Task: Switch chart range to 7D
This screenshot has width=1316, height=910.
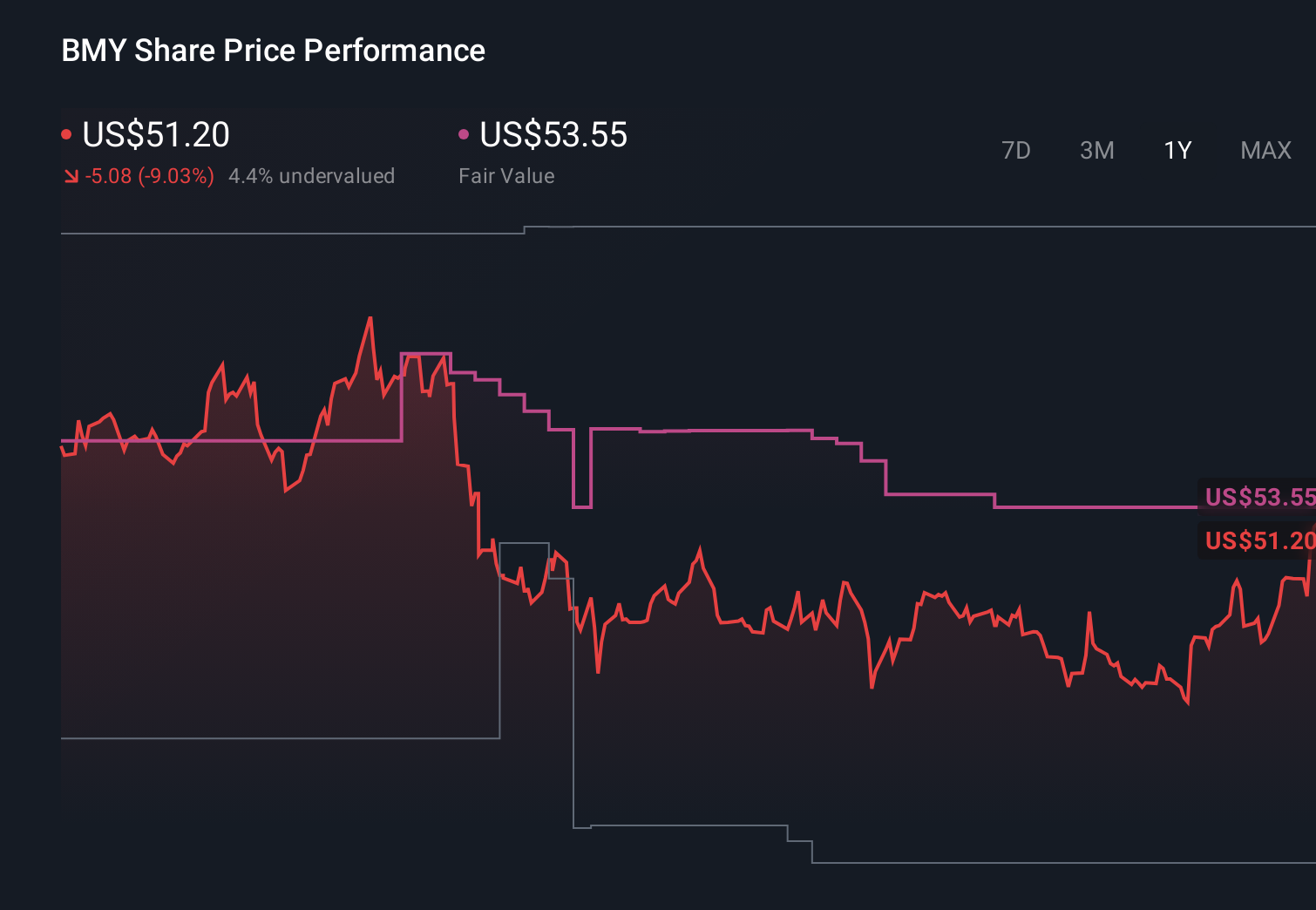Action: pyautogui.click(x=1015, y=151)
